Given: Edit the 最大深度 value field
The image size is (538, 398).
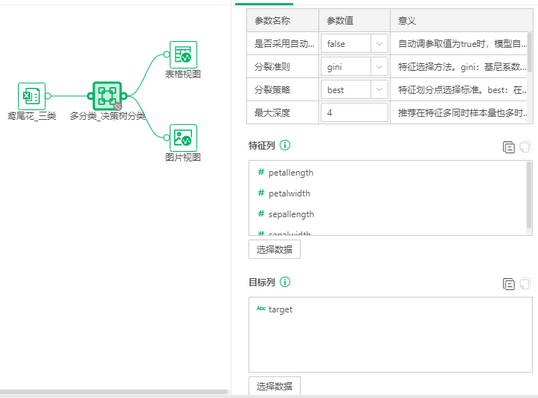Looking at the screenshot, I should 354,113.
